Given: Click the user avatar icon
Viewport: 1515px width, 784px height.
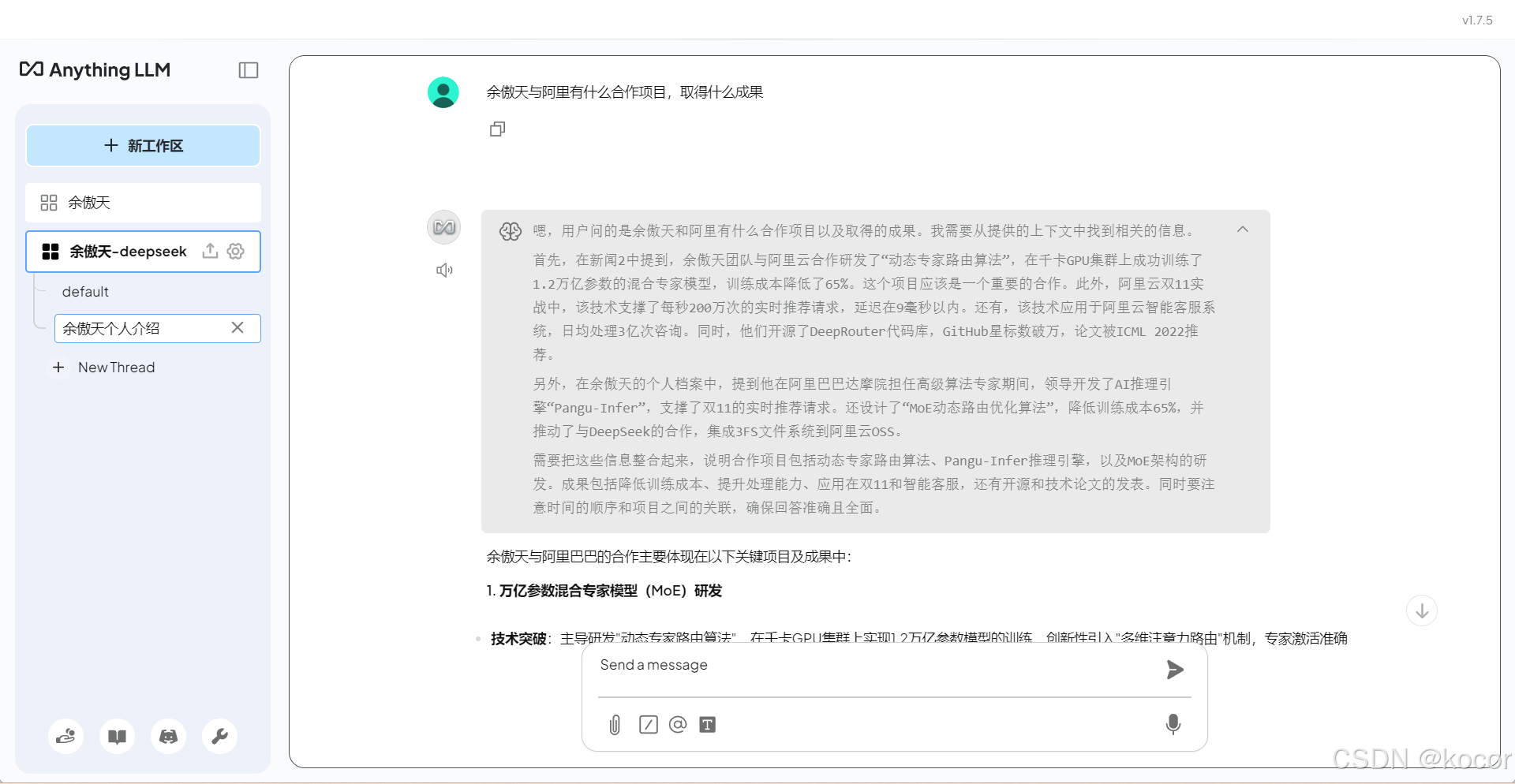Looking at the screenshot, I should point(443,92).
